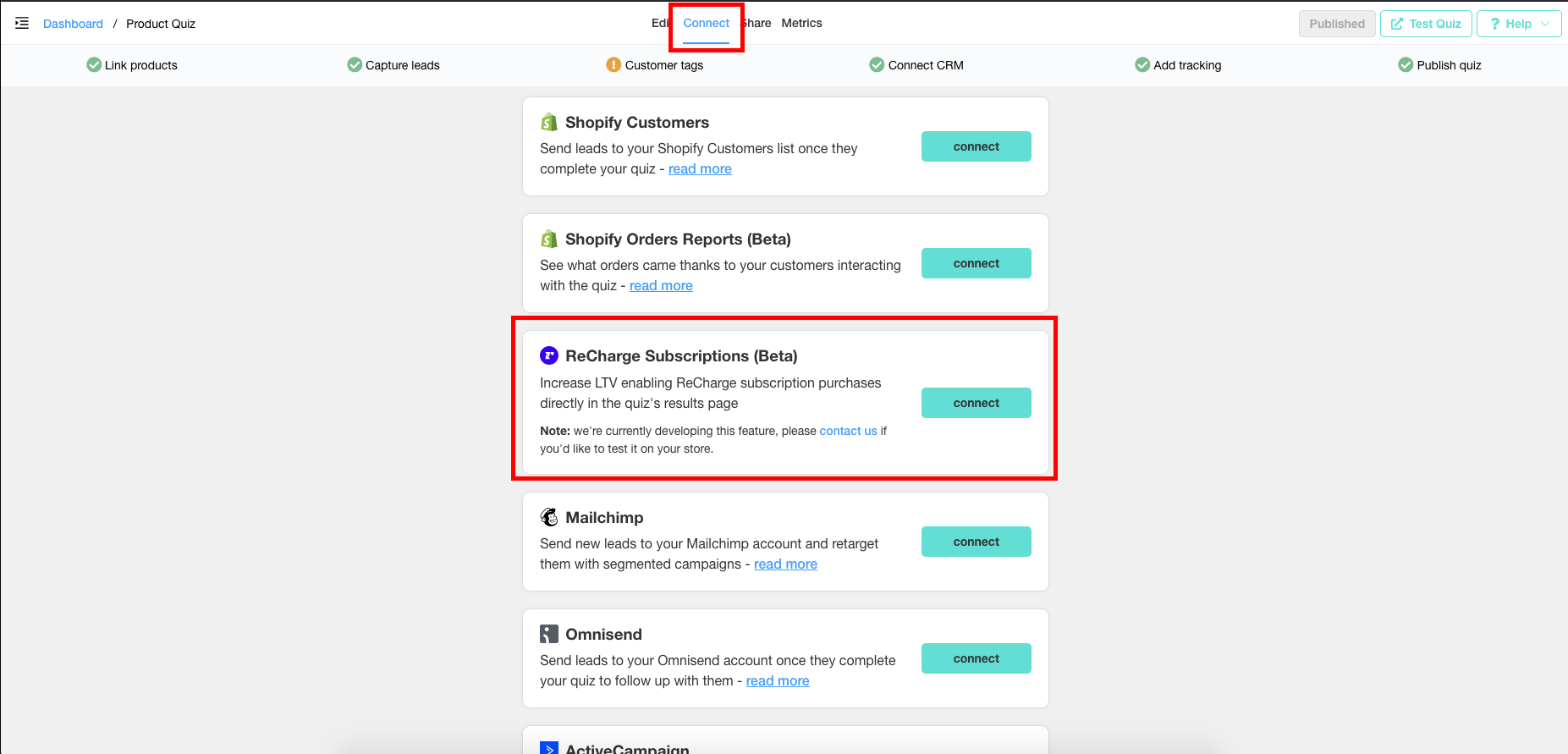Connect ReCharge Subscriptions integration
This screenshot has width=1568, height=754.
[x=977, y=403]
